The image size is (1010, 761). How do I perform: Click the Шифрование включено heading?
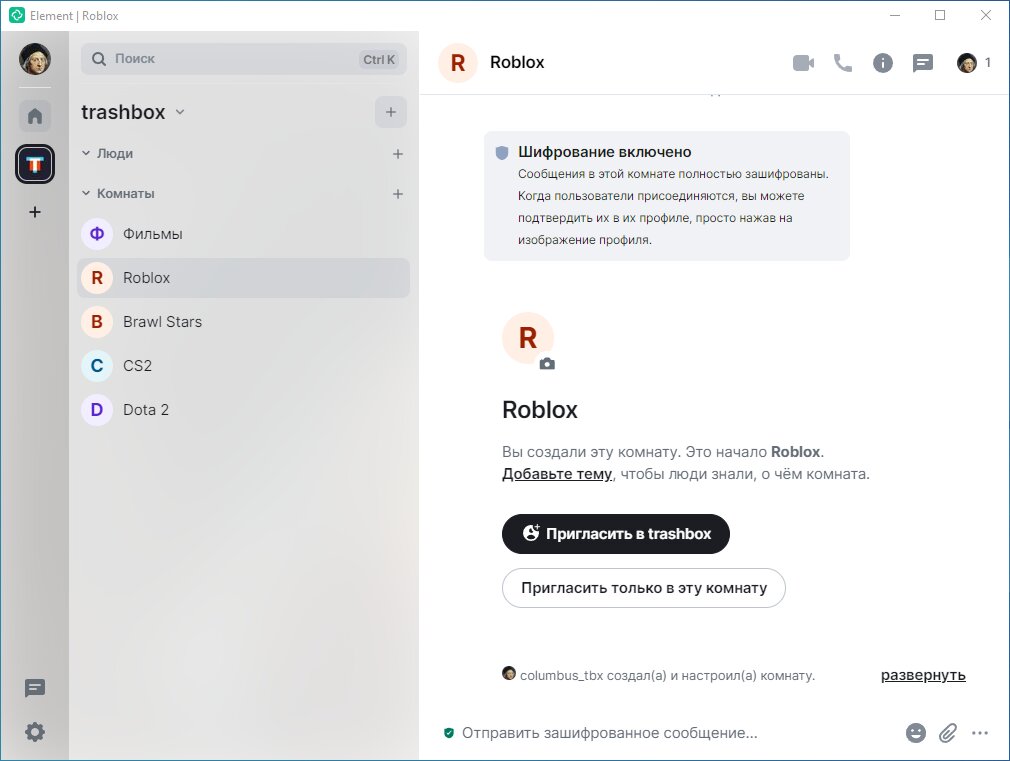(x=605, y=152)
